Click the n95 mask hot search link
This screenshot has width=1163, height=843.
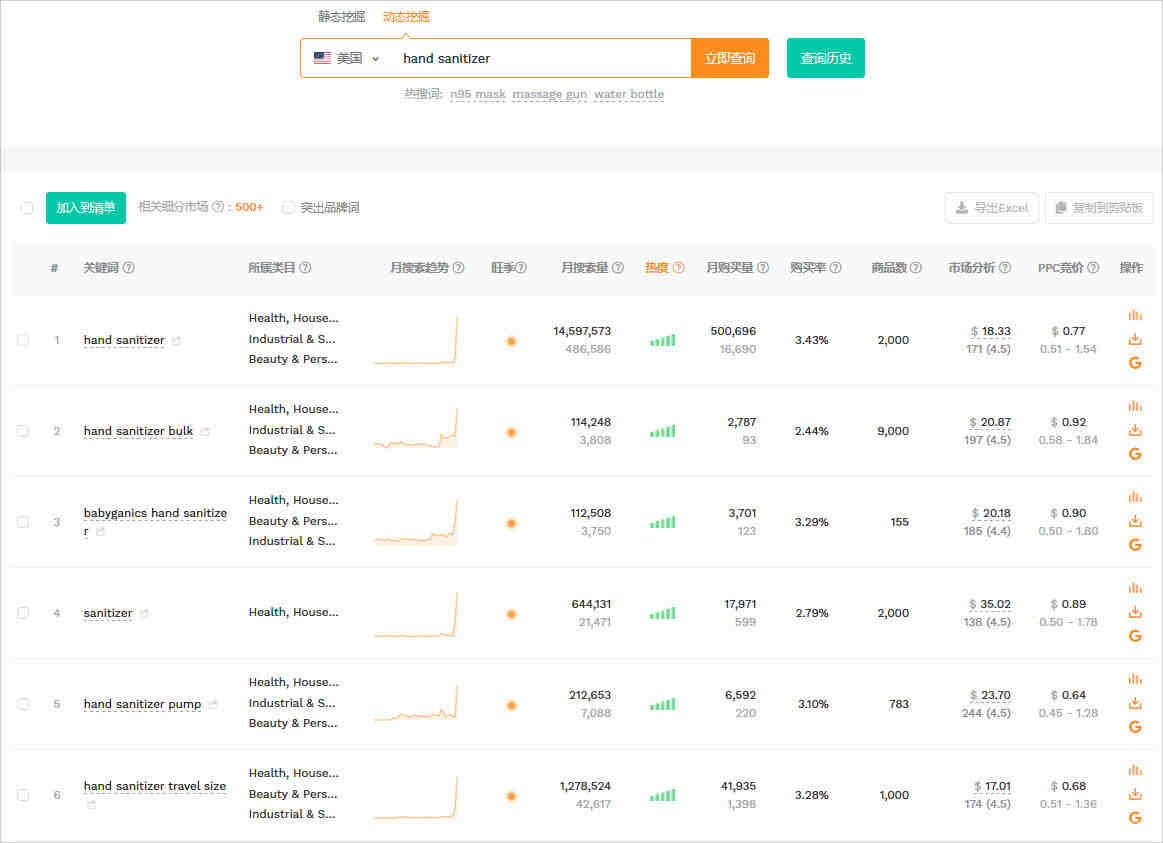click(x=477, y=94)
